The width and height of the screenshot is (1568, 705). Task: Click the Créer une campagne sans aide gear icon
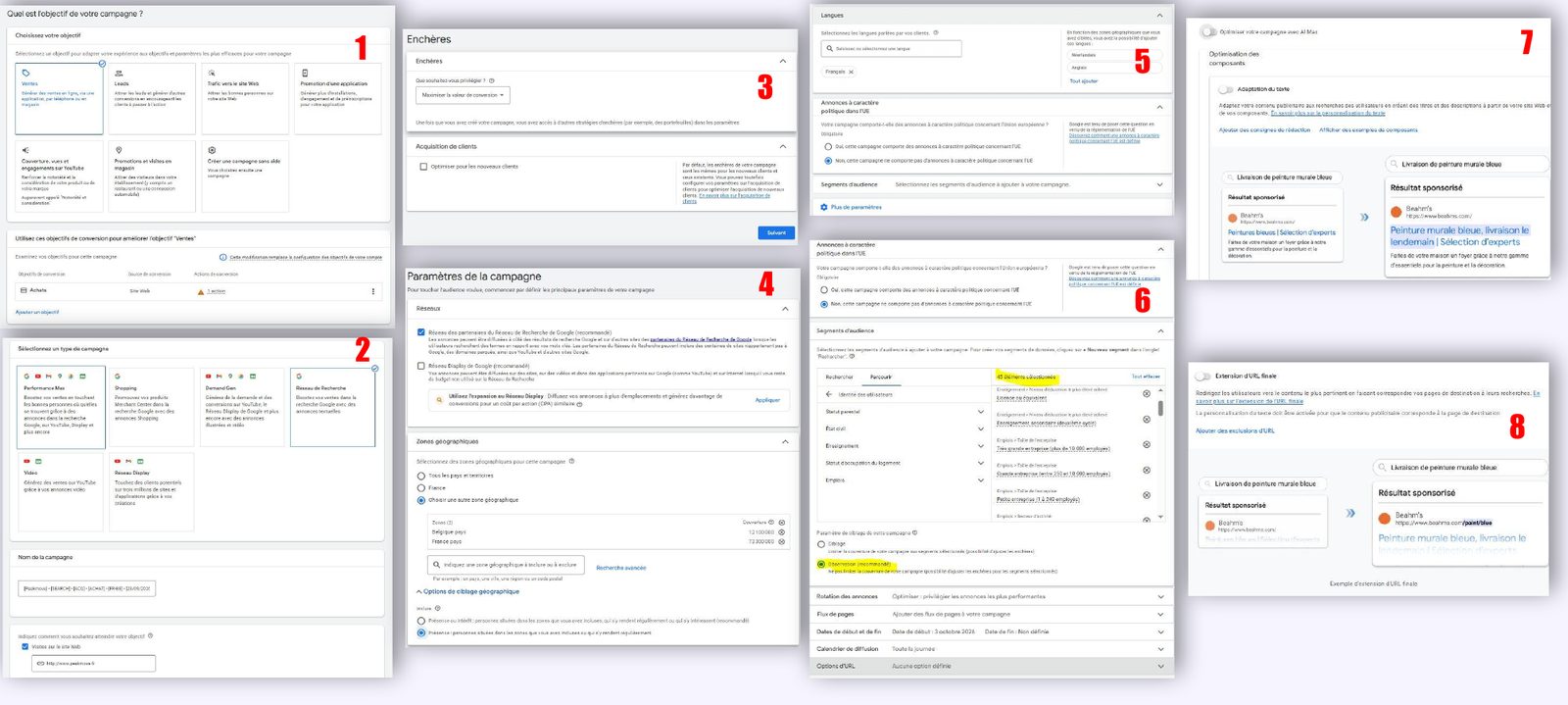coord(212,150)
